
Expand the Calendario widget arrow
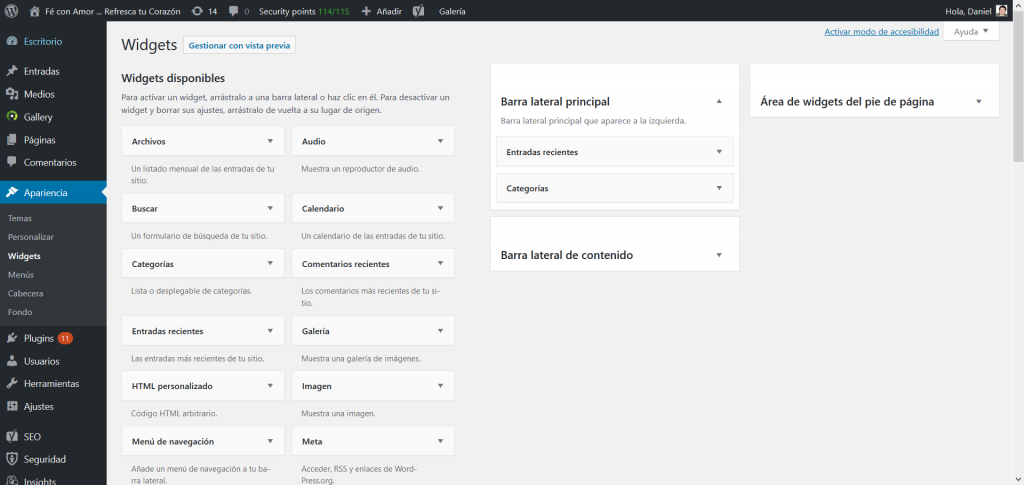tap(440, 208)
